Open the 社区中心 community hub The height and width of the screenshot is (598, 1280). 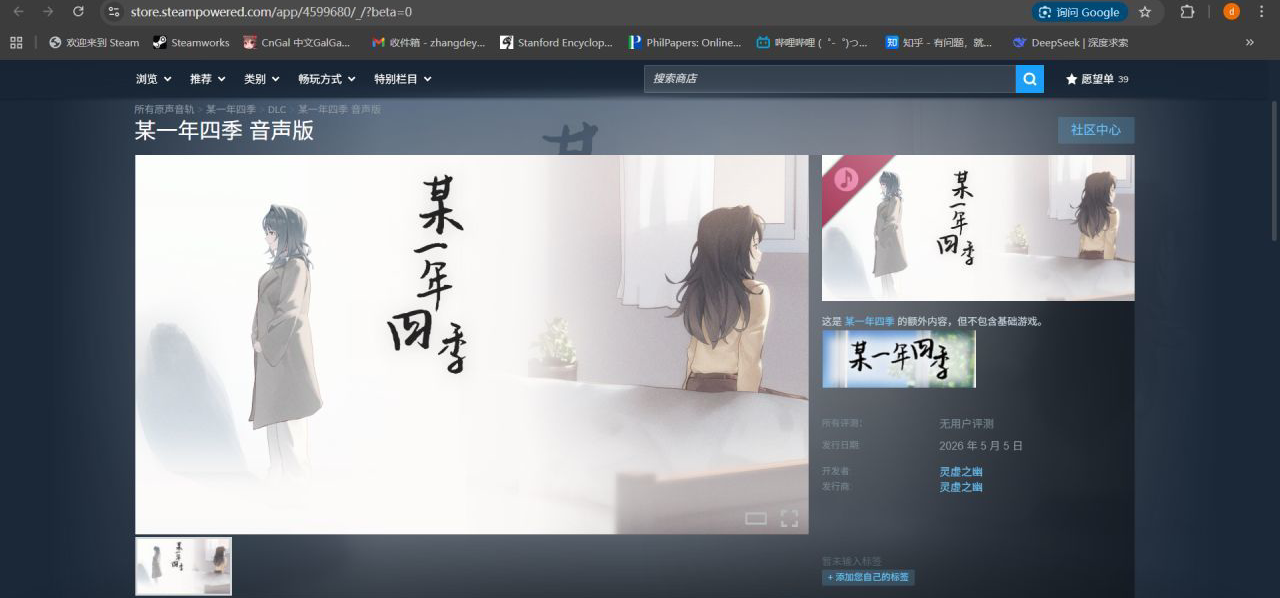(1096, 130)
